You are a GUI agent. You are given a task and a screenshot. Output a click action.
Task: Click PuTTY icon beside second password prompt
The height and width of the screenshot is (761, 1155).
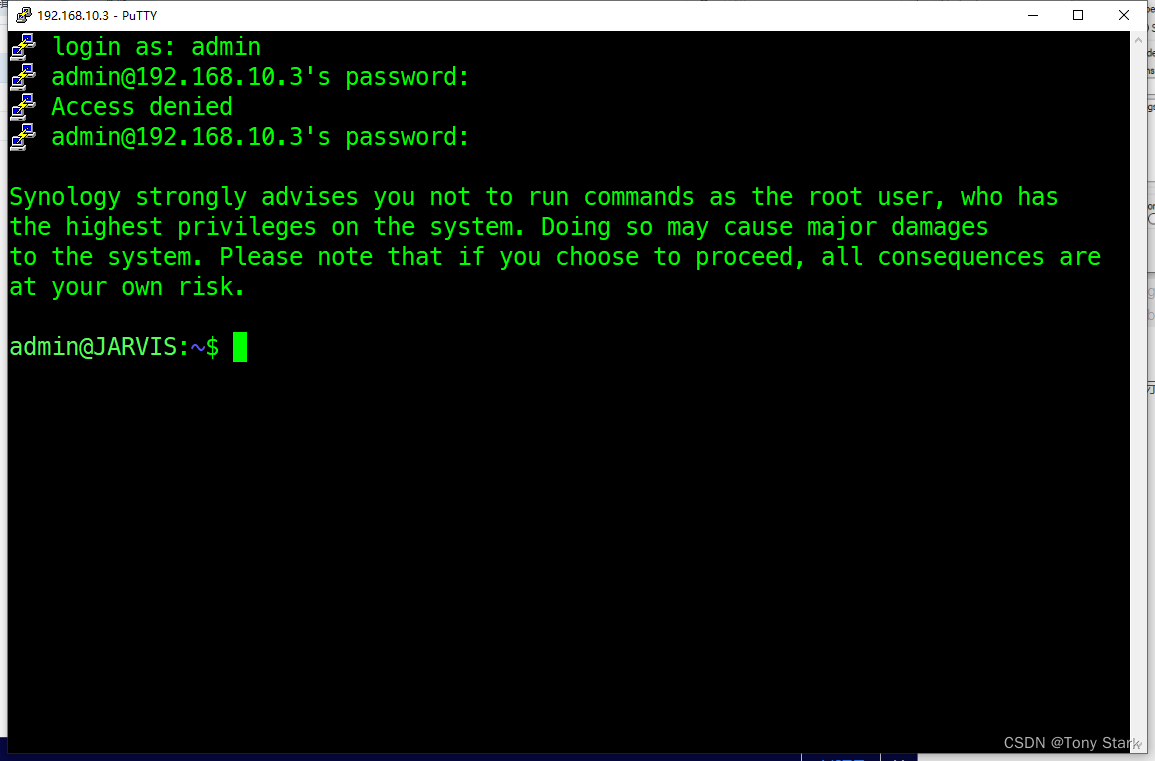(x=23, y=137)
